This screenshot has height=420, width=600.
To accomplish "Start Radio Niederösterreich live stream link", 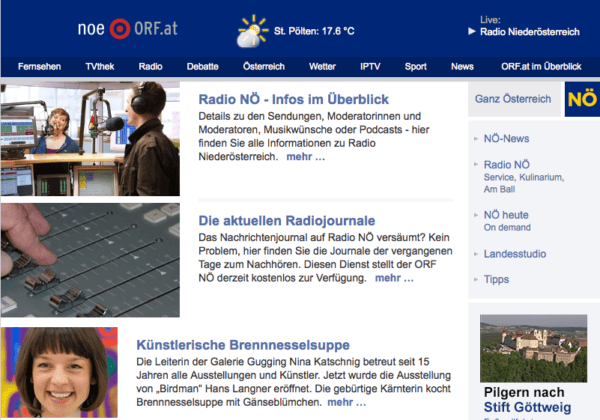I will [x=530, y=32].
